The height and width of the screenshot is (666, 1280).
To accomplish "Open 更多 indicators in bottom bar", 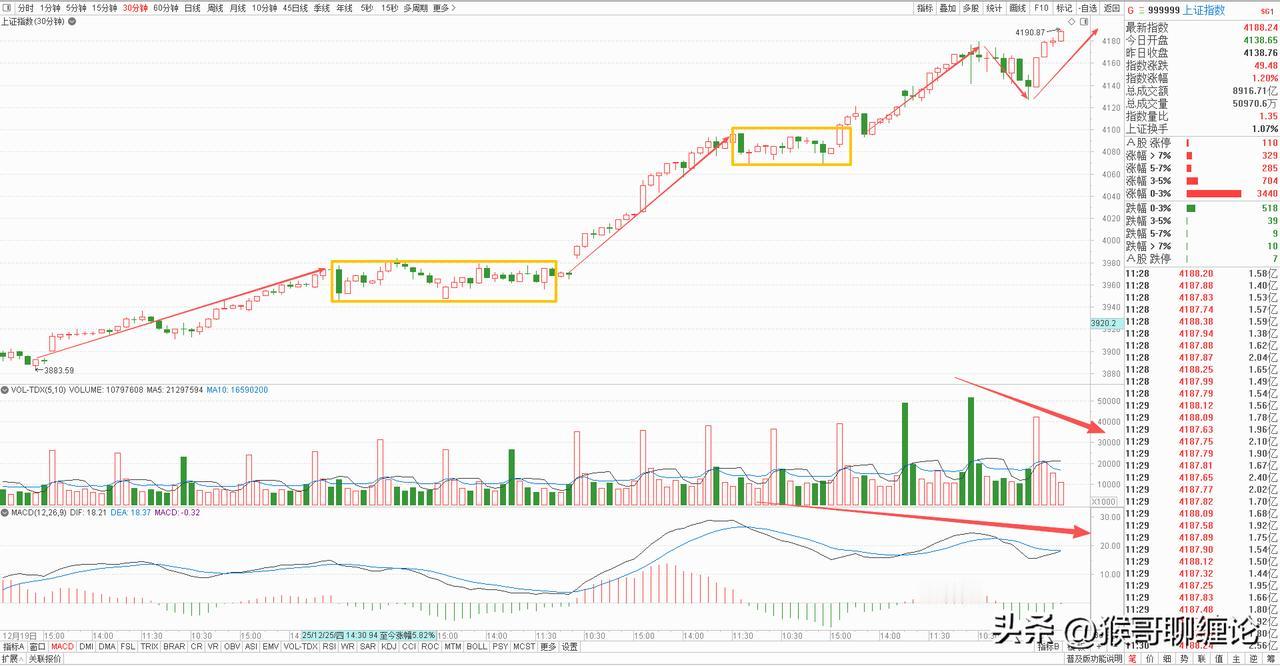I will click(548, 647).
